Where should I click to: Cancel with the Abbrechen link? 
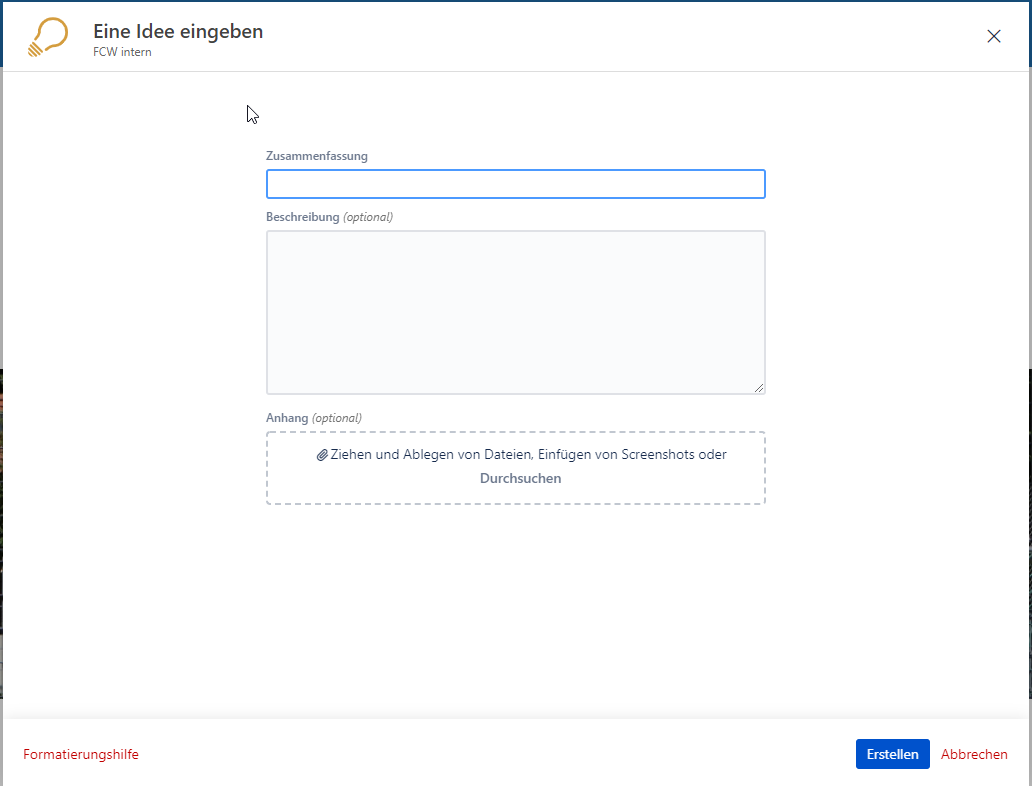pyautogui.click(x=973, y=755)
